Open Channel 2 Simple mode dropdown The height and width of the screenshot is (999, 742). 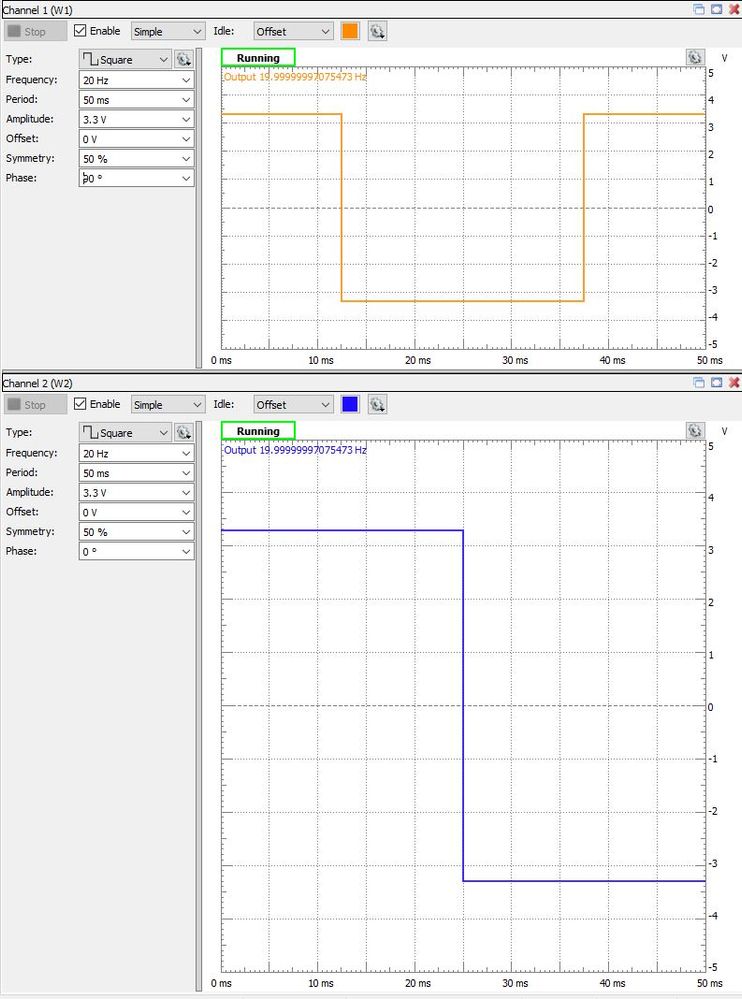[168, 405]
